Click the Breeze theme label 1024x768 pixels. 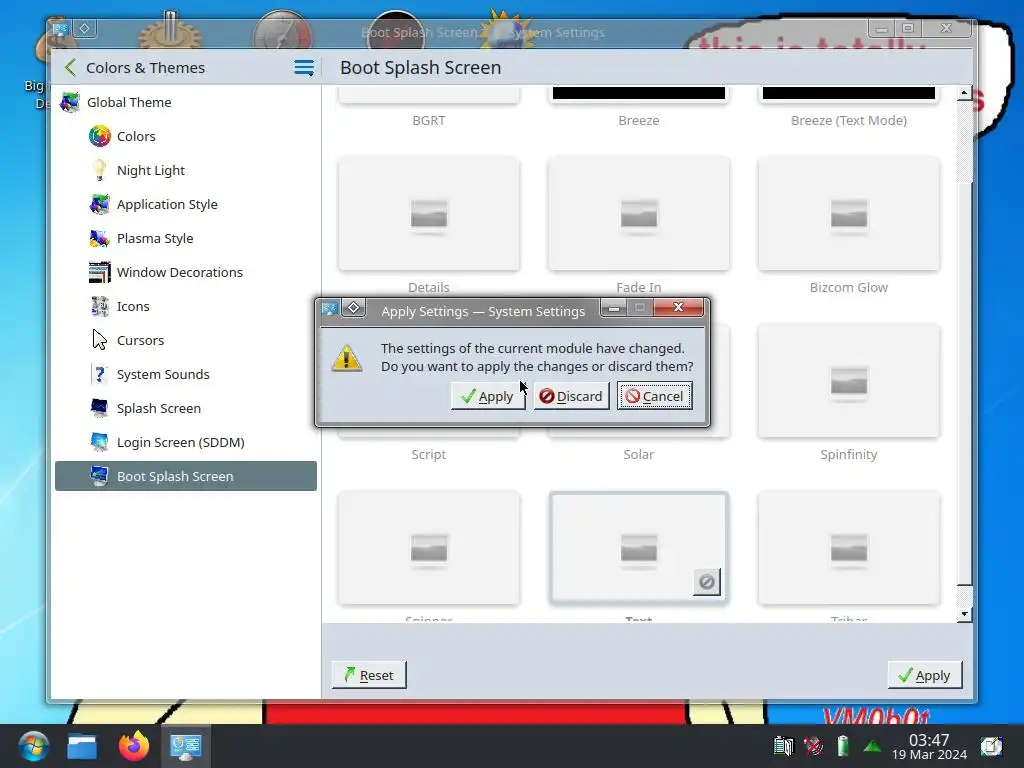639,121
